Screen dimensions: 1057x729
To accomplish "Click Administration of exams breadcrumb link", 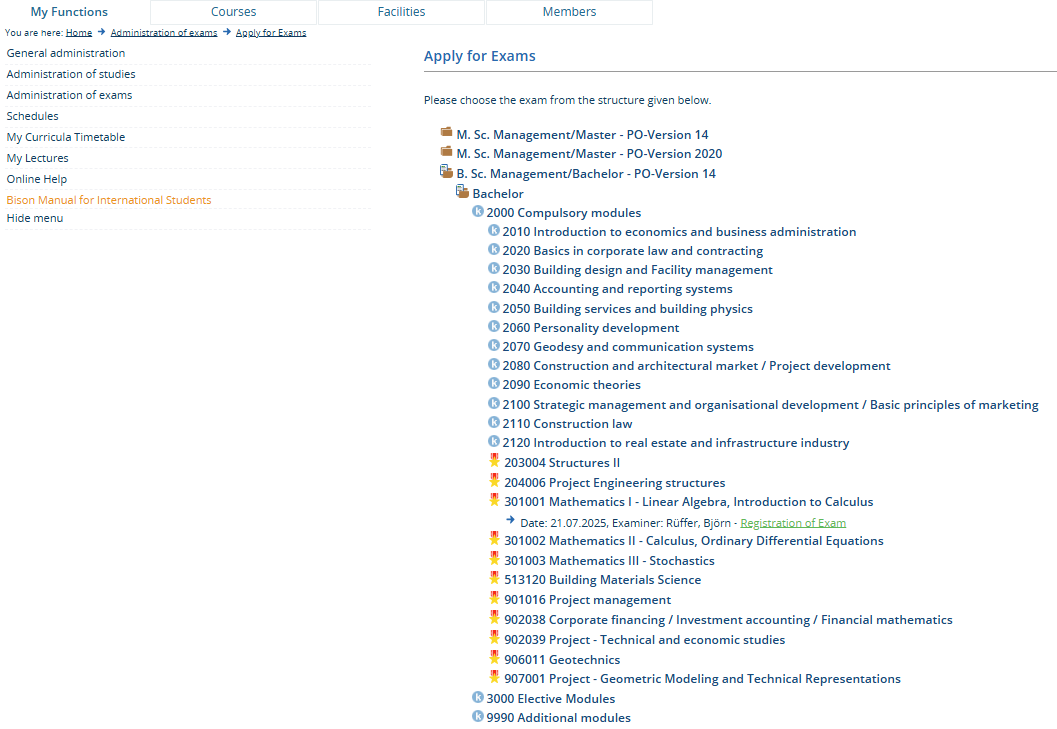I will click(x=164, y=32).
